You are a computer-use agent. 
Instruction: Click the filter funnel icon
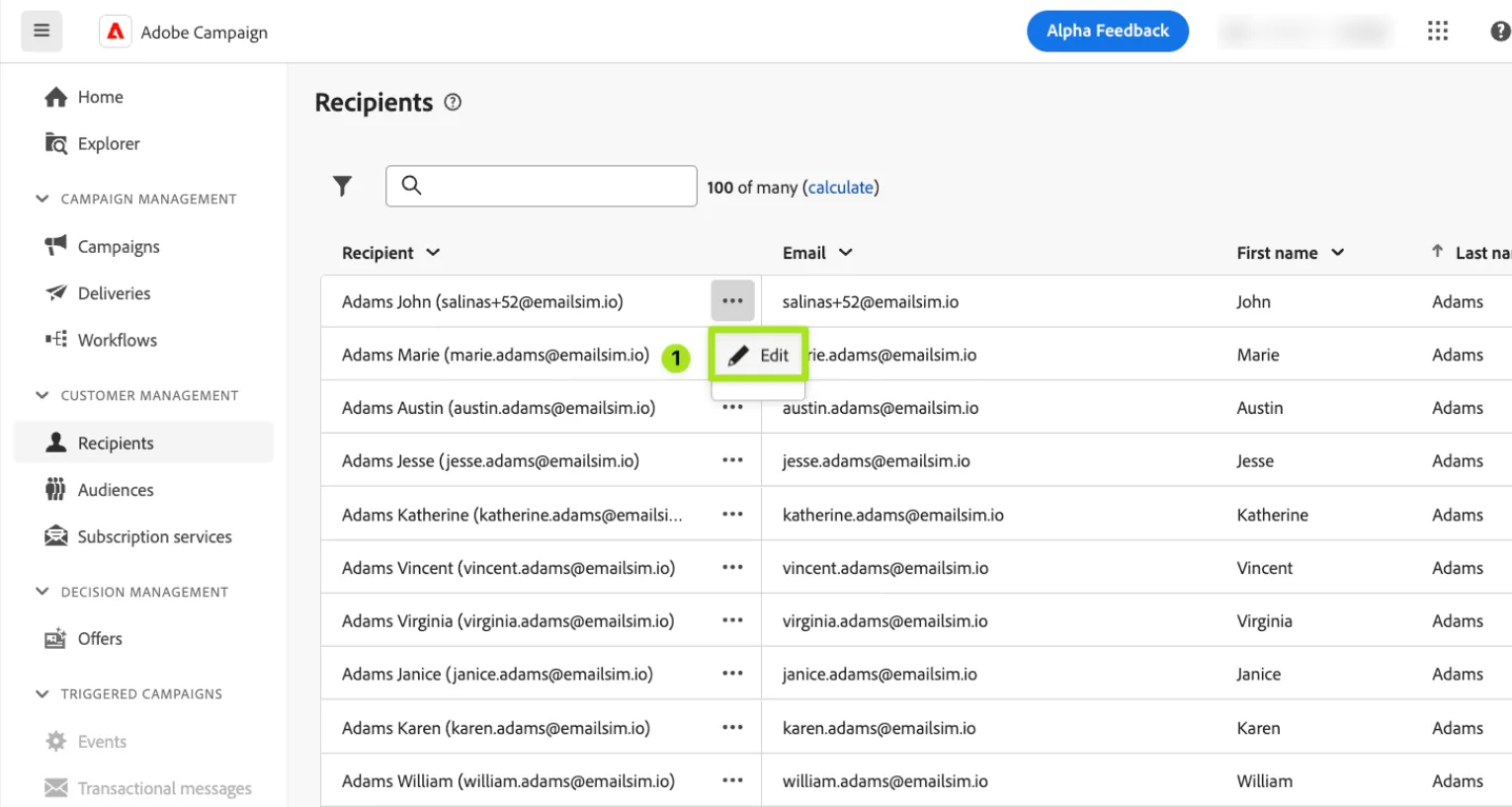point(342,186)
